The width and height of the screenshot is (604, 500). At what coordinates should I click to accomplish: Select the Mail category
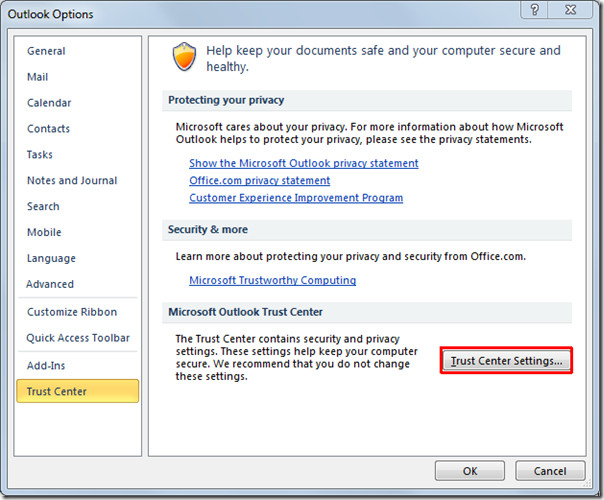[x=38, y=77]
